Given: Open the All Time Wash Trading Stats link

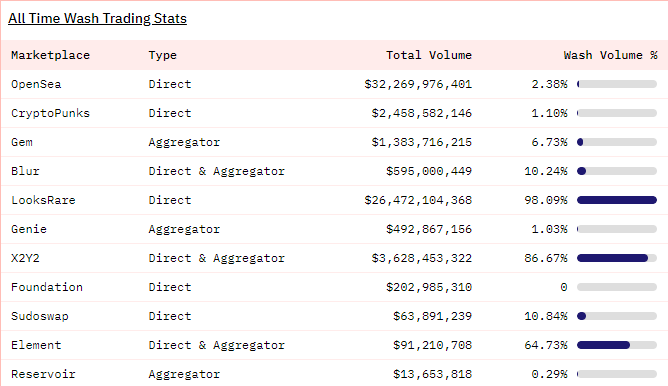Looking at the screenshot, I should [97, 18].
